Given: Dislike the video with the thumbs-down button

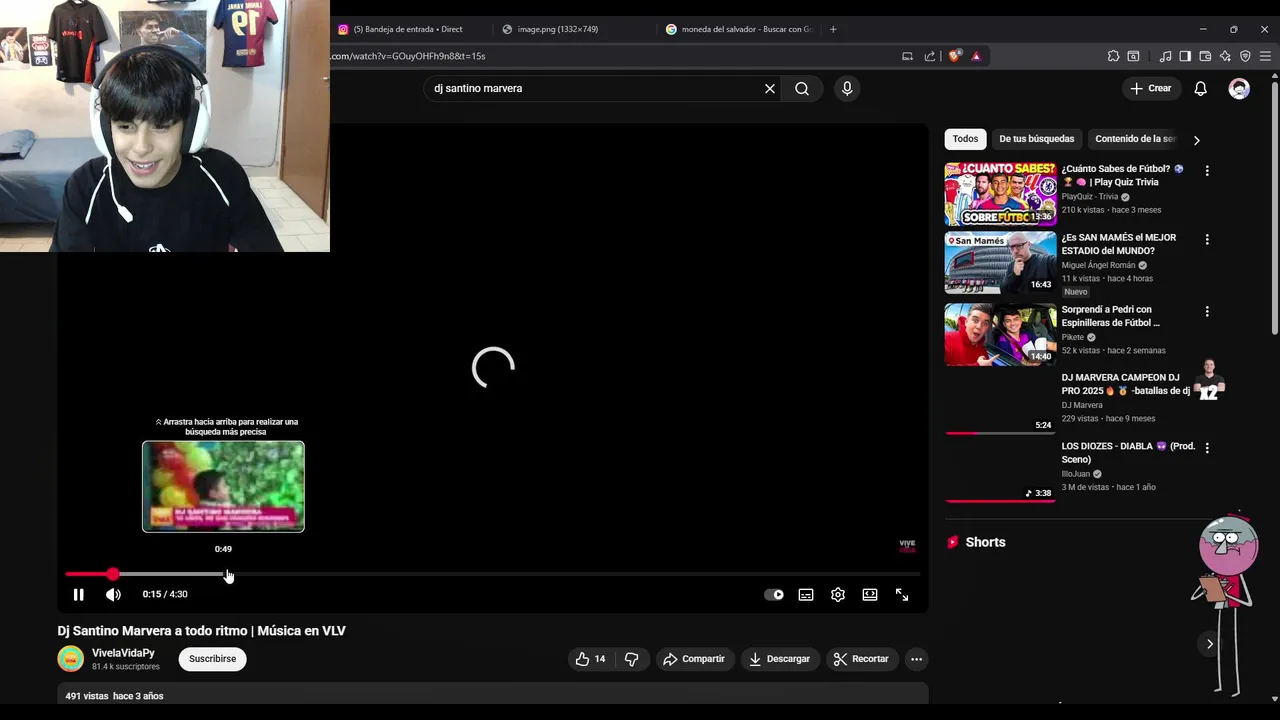Looking at the screenshot, I should coord(631,659).
